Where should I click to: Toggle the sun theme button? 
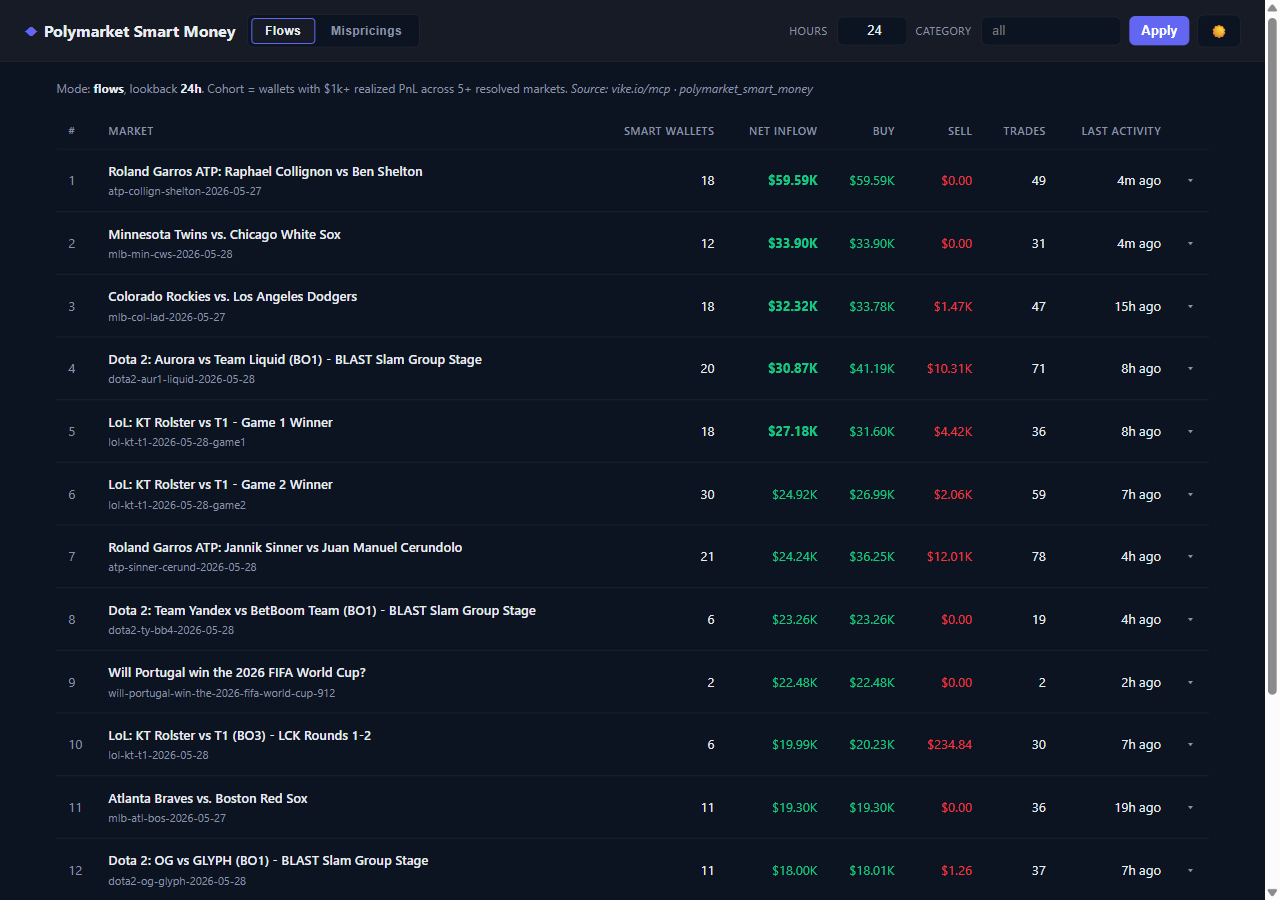click(1218, 31)
